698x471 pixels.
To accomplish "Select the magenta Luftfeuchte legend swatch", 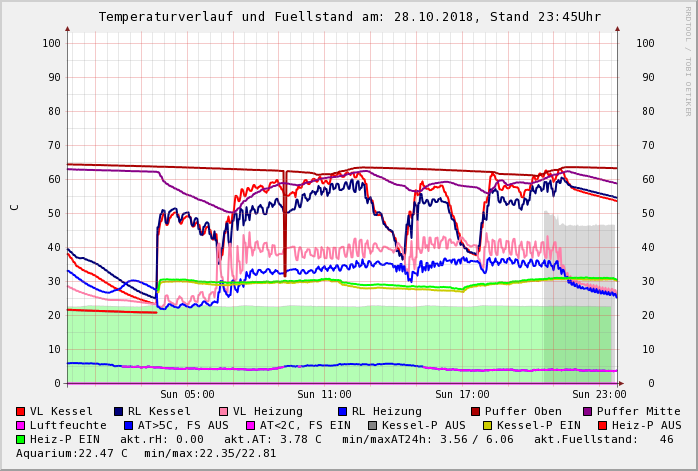I will pyautogui.click(x=21, y=425).
